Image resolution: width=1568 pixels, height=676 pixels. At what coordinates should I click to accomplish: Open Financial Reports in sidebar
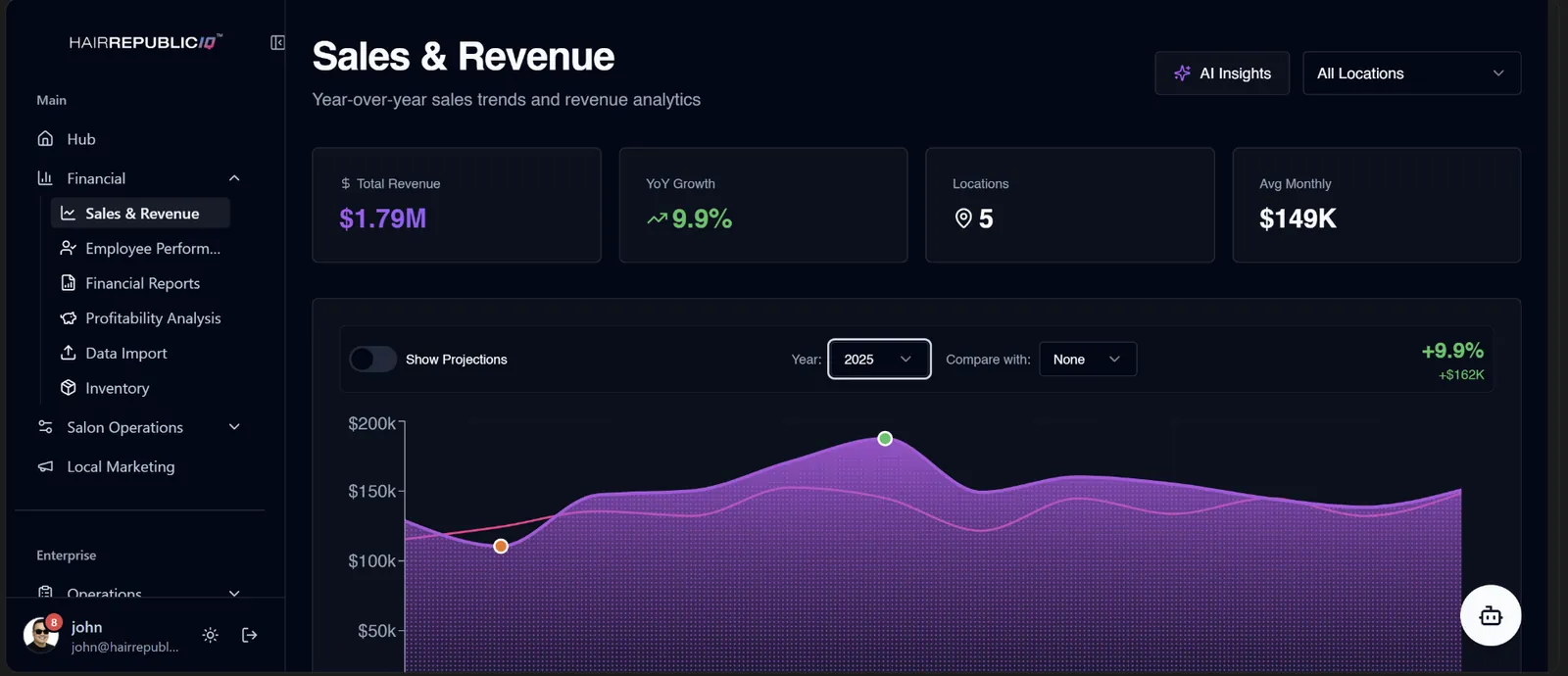[x=140, y=283]
